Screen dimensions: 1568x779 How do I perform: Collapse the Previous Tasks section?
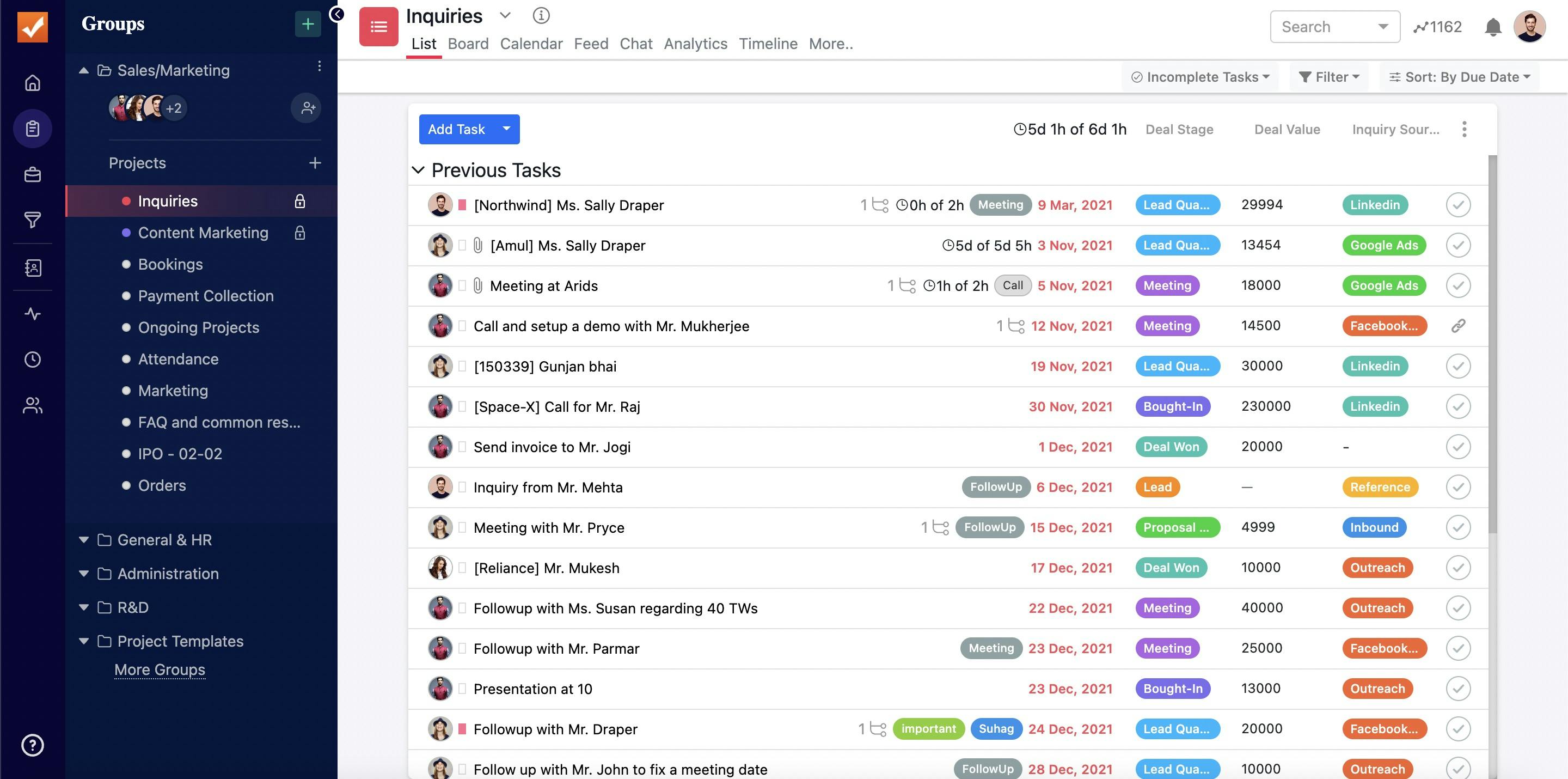418,170
